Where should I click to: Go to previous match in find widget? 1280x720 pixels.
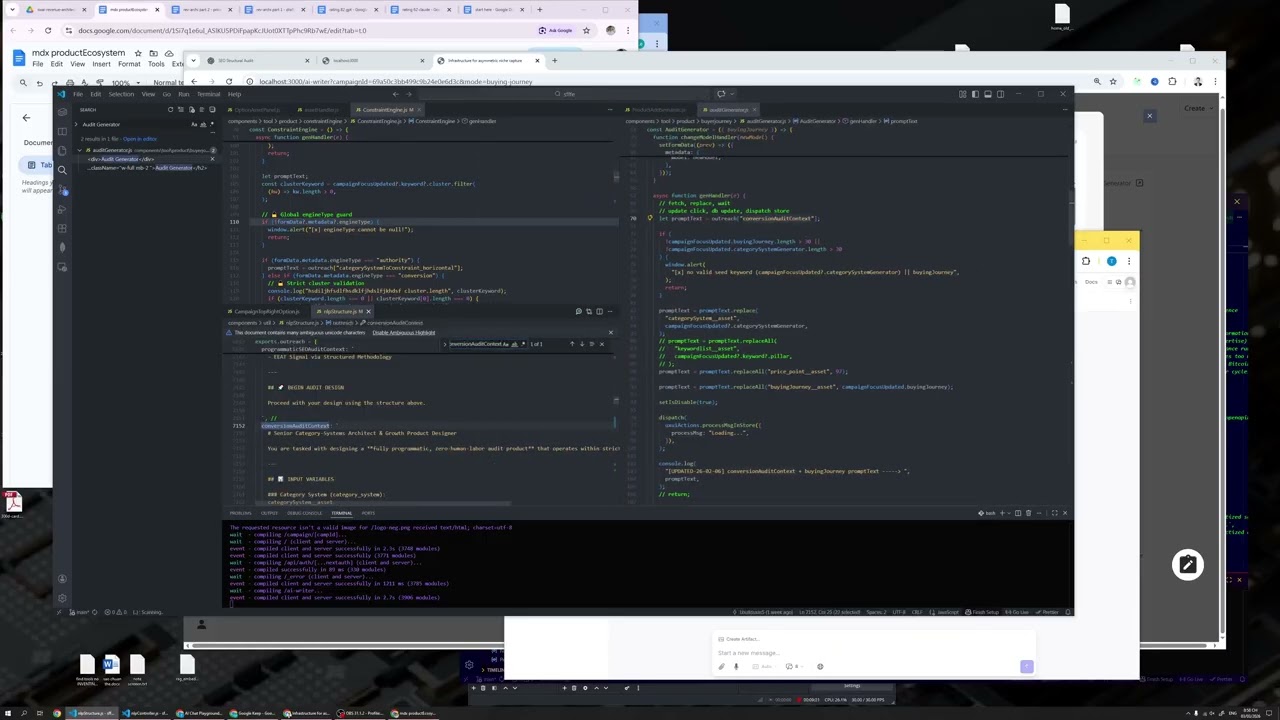572,344
